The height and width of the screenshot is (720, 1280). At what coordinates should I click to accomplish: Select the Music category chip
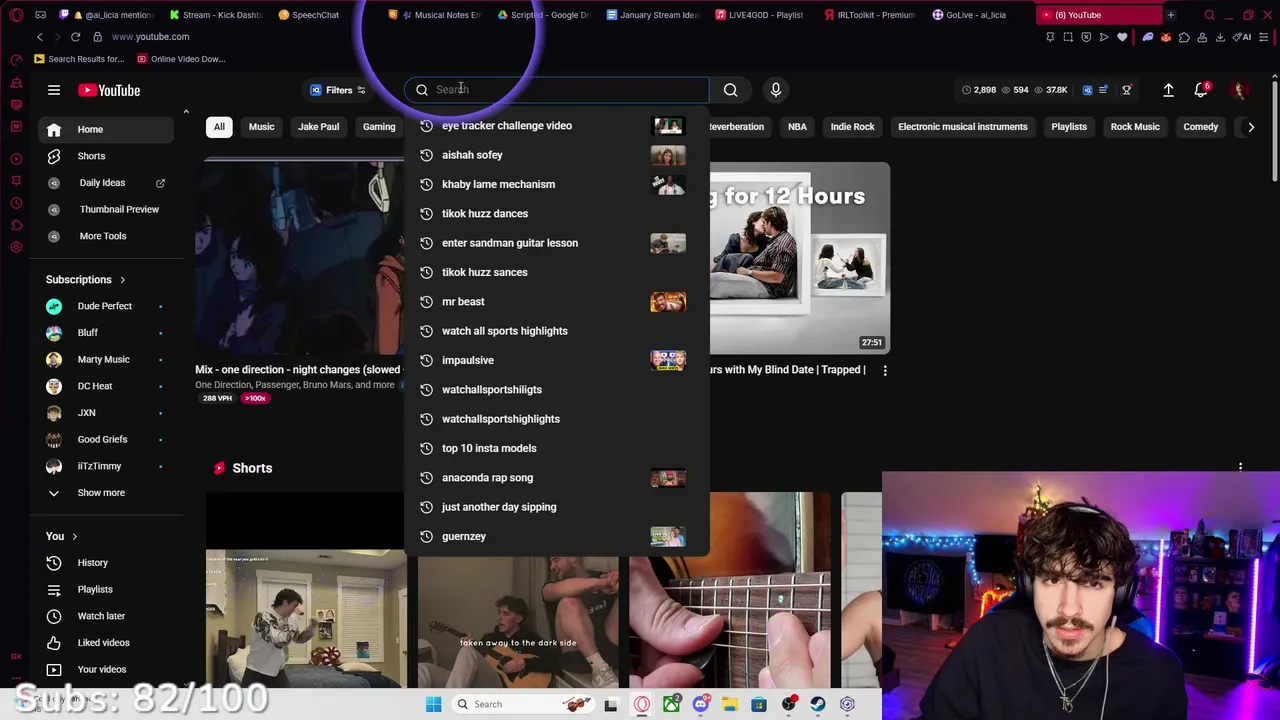pyautogui.click(x=261, y=127)
